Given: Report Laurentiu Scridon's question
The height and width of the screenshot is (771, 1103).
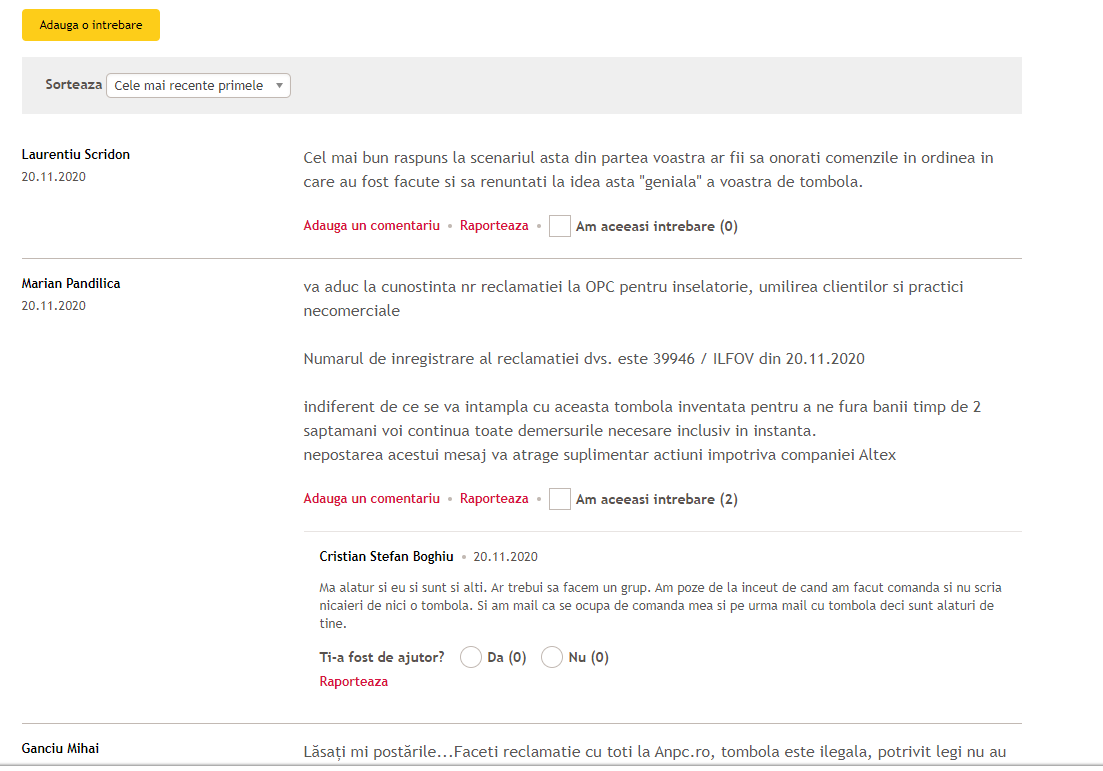Looking at the screenshot, I should tap(494, 225).
